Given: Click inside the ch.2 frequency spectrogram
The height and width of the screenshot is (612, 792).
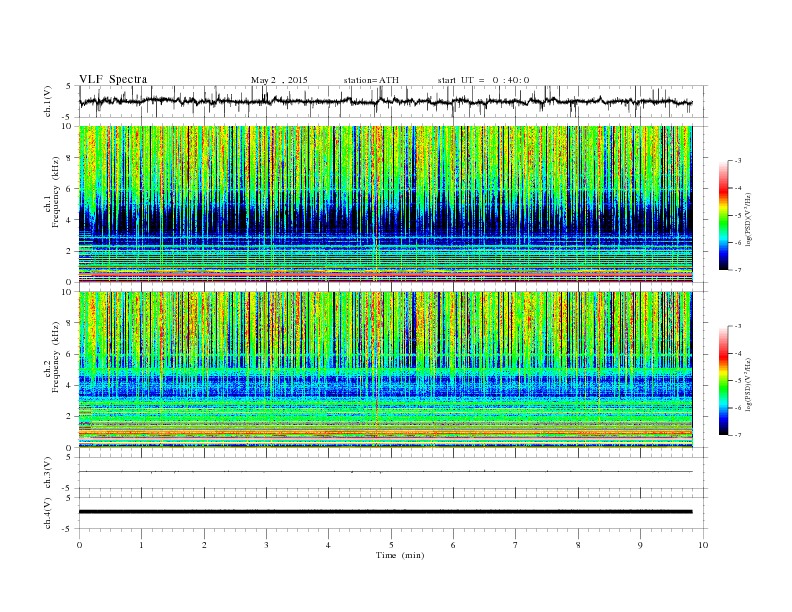Looking at the screenshot, I should [385, 370].
